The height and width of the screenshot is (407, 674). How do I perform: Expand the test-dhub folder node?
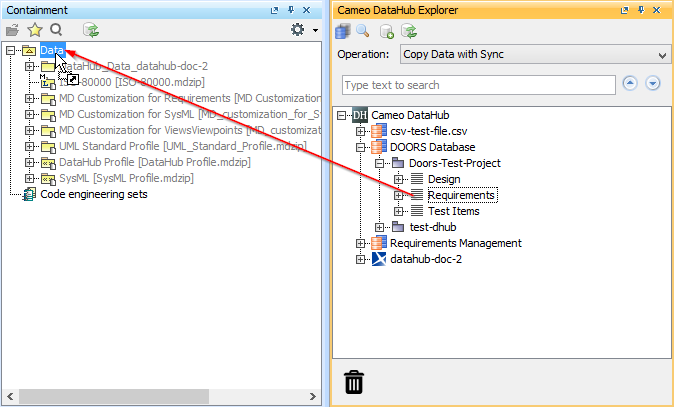pos(379,227)
